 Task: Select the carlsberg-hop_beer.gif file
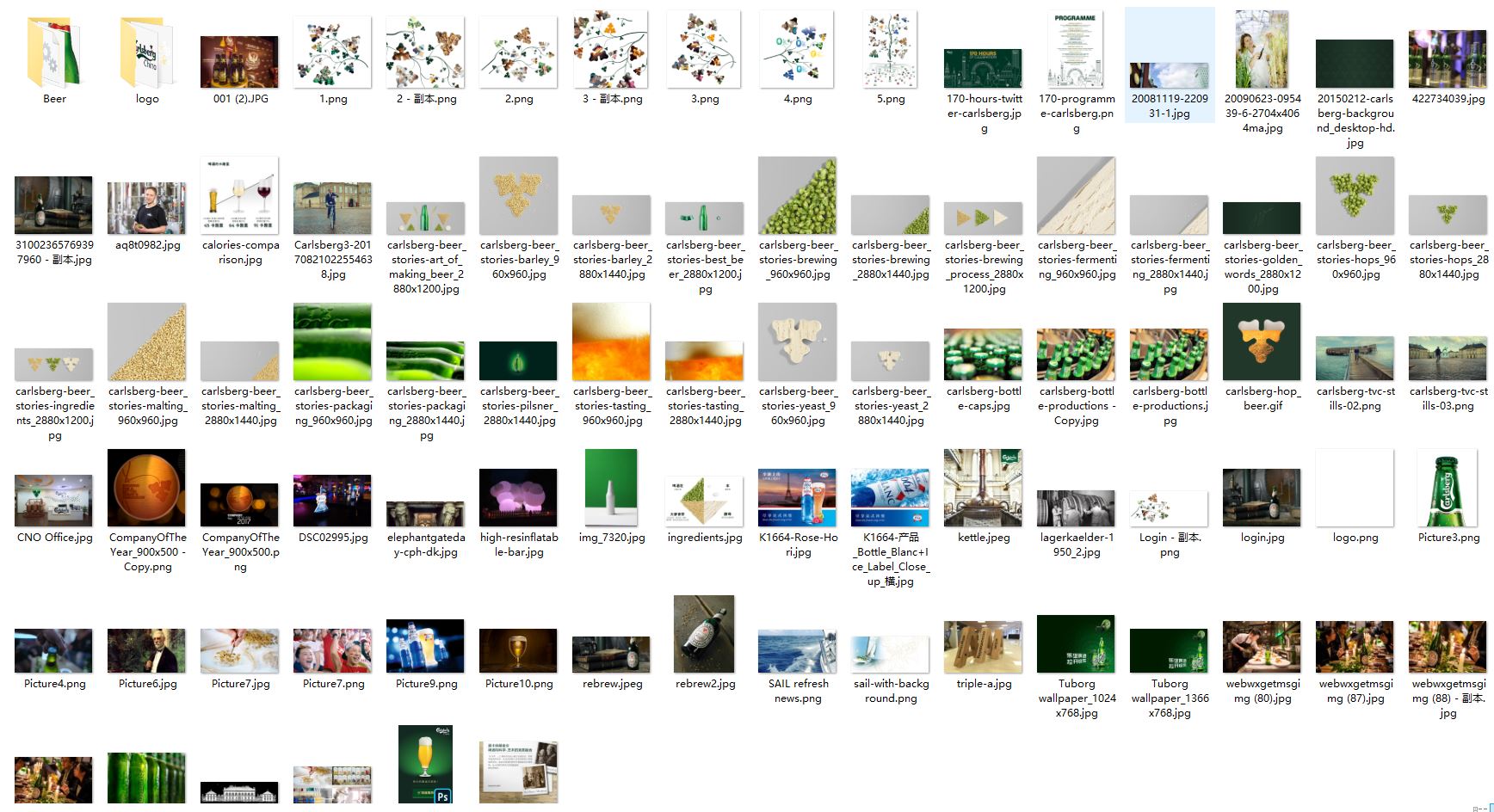coord(1262,341)
